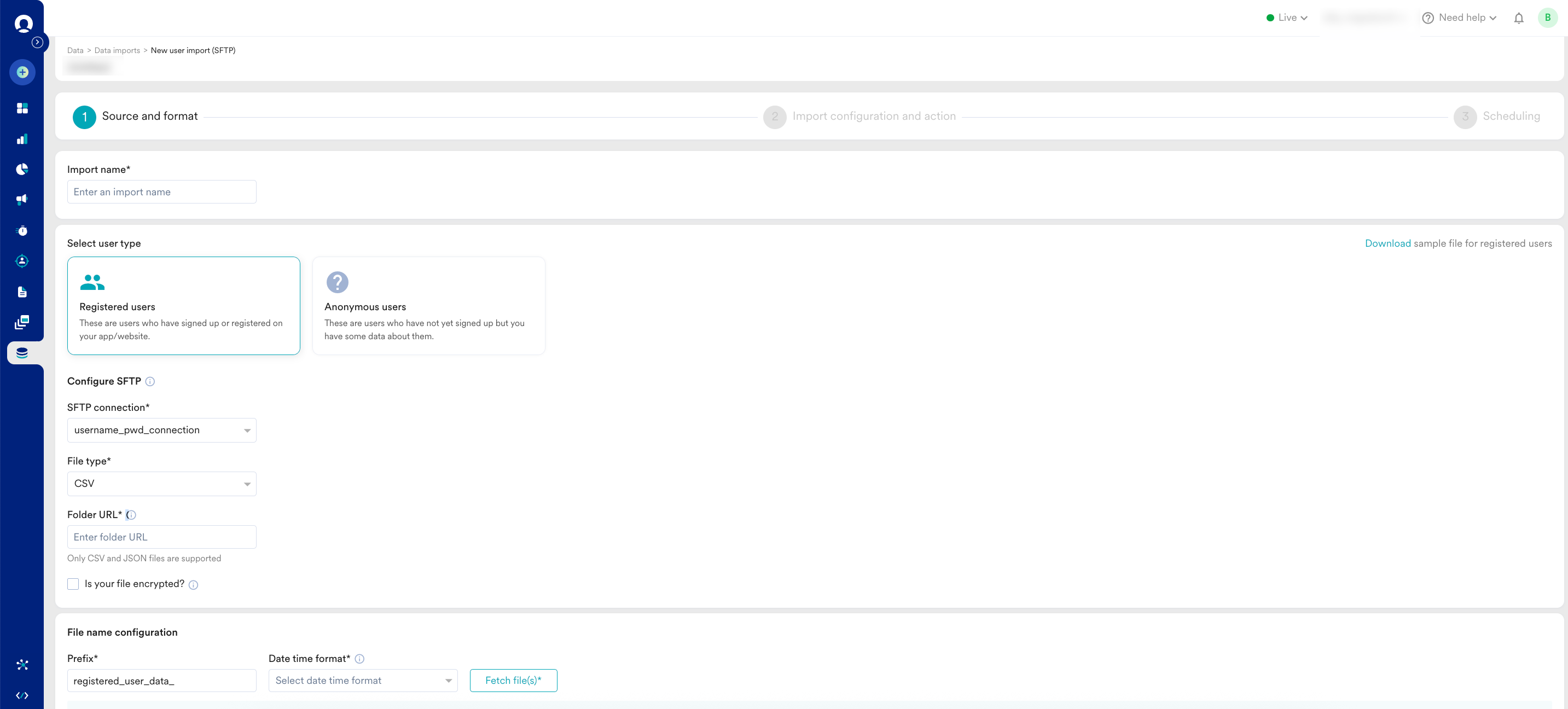Open the File type dropdown
Image resolution: width=1568 pixels, height=709 pixels.
[x=161, y=484]
